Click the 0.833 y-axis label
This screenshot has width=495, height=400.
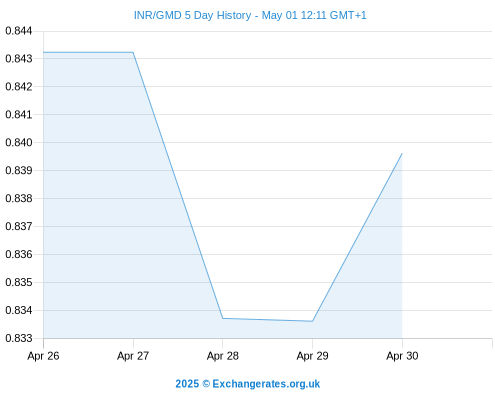(19, 338)
